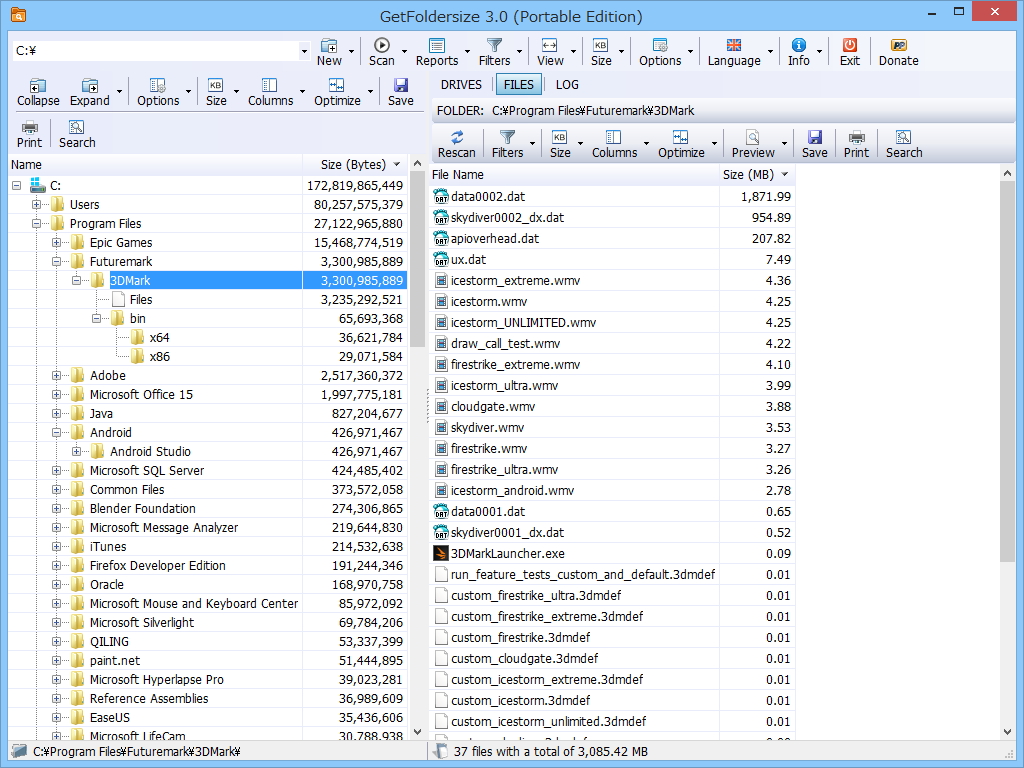
Task: Collapse all folders with Collapse icon
Action: [x=38, y=92]
